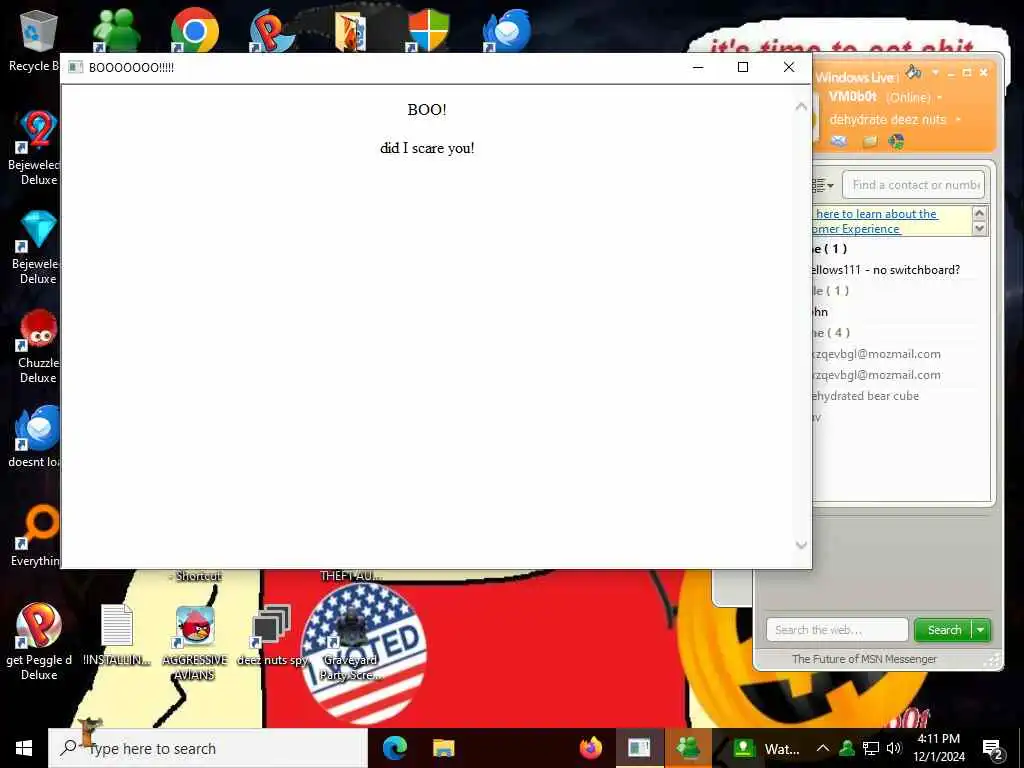Open dropdown arrow beside 'dehydrate deez nuts' message
The width and height of the screenshot is (1024, 768).
coord(958,120)
